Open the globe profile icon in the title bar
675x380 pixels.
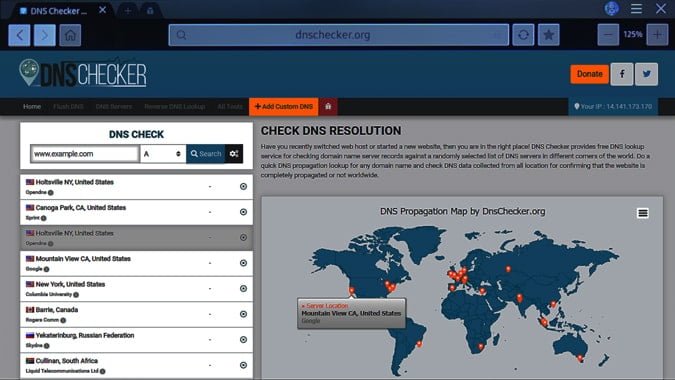612,9
